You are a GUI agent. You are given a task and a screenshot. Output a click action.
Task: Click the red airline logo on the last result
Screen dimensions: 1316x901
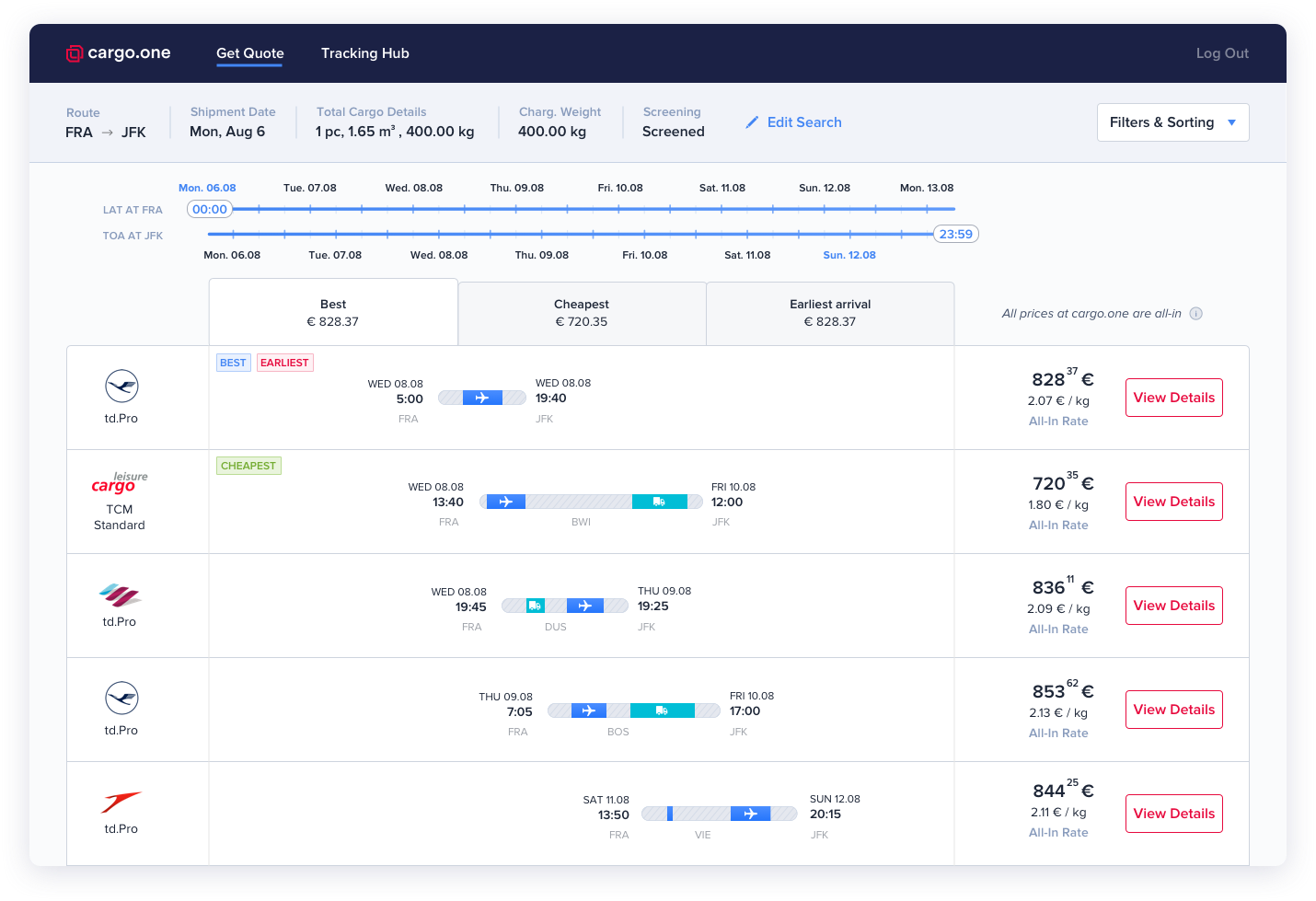[x=120, y=800]
